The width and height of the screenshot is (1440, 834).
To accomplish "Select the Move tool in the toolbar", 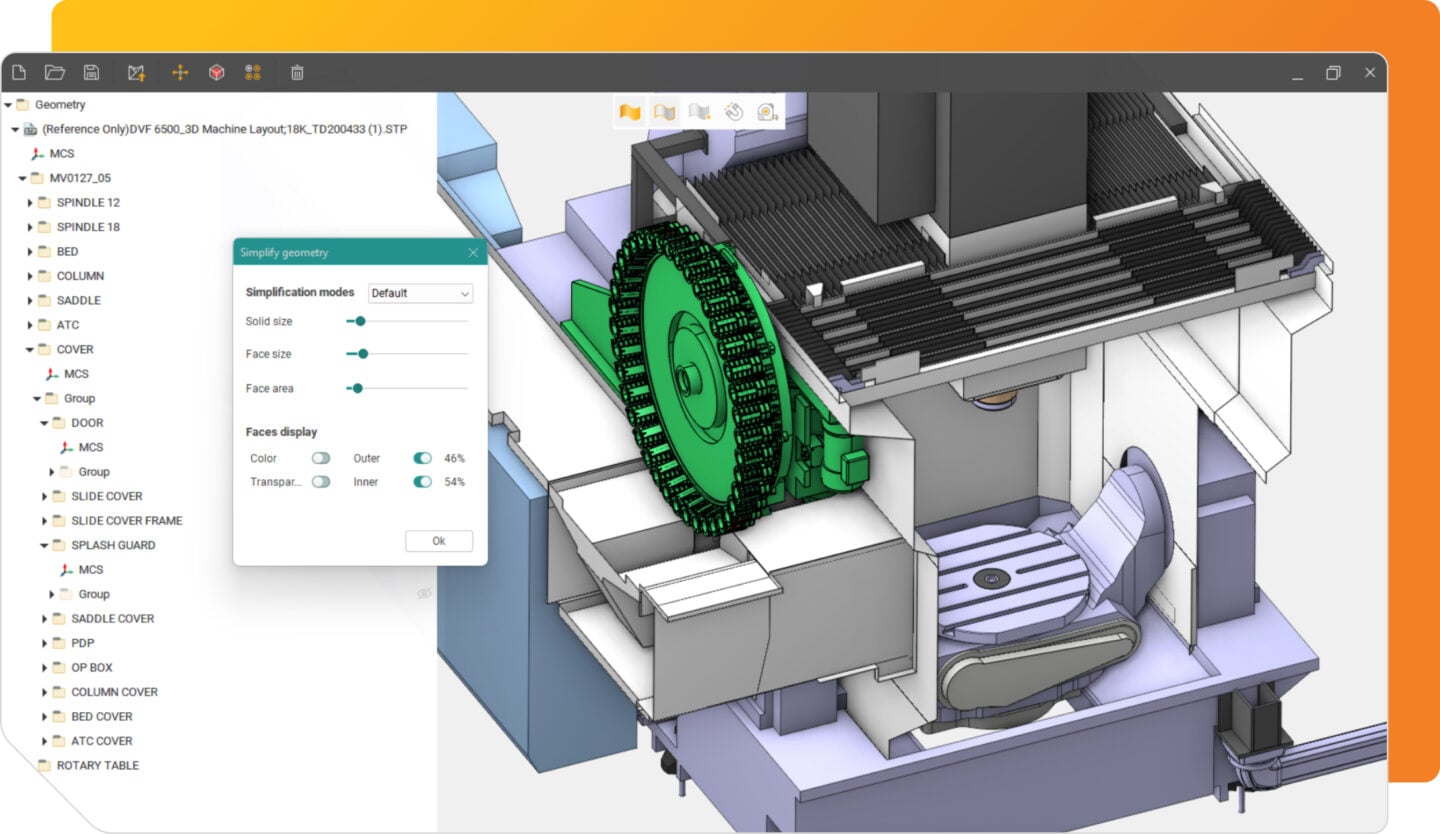I will click(179, 72).
